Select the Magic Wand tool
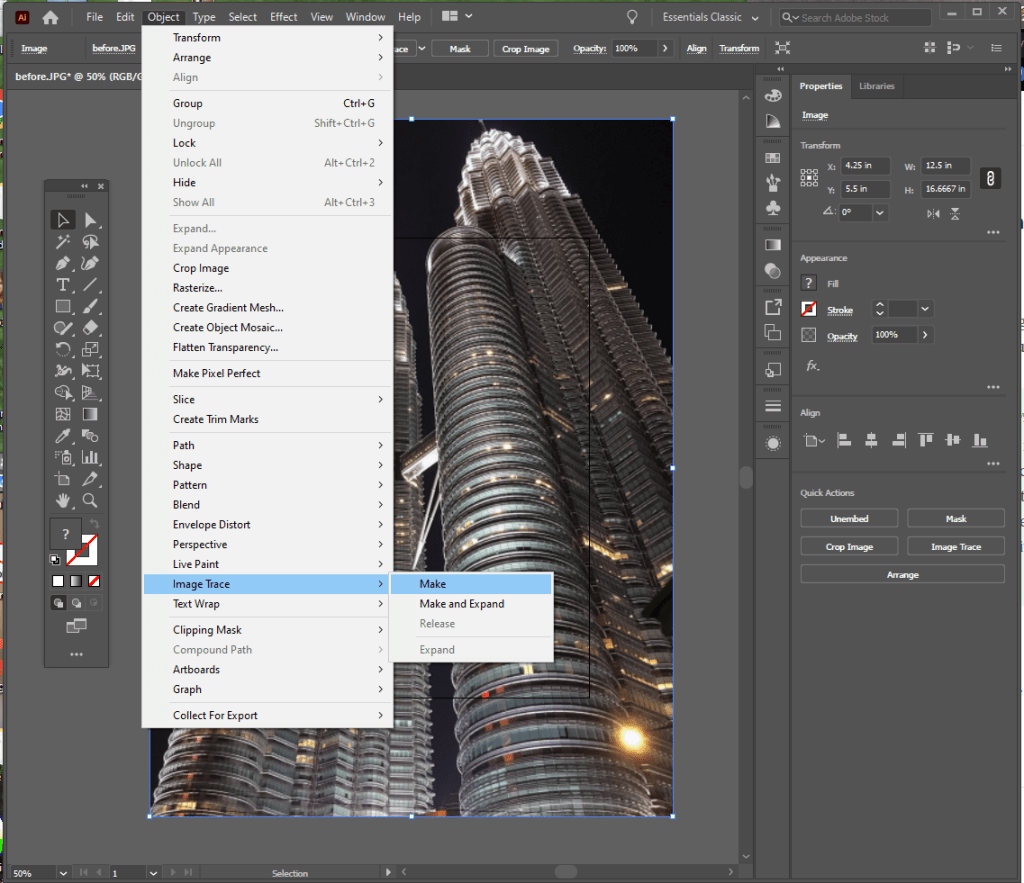 [63, 242]
